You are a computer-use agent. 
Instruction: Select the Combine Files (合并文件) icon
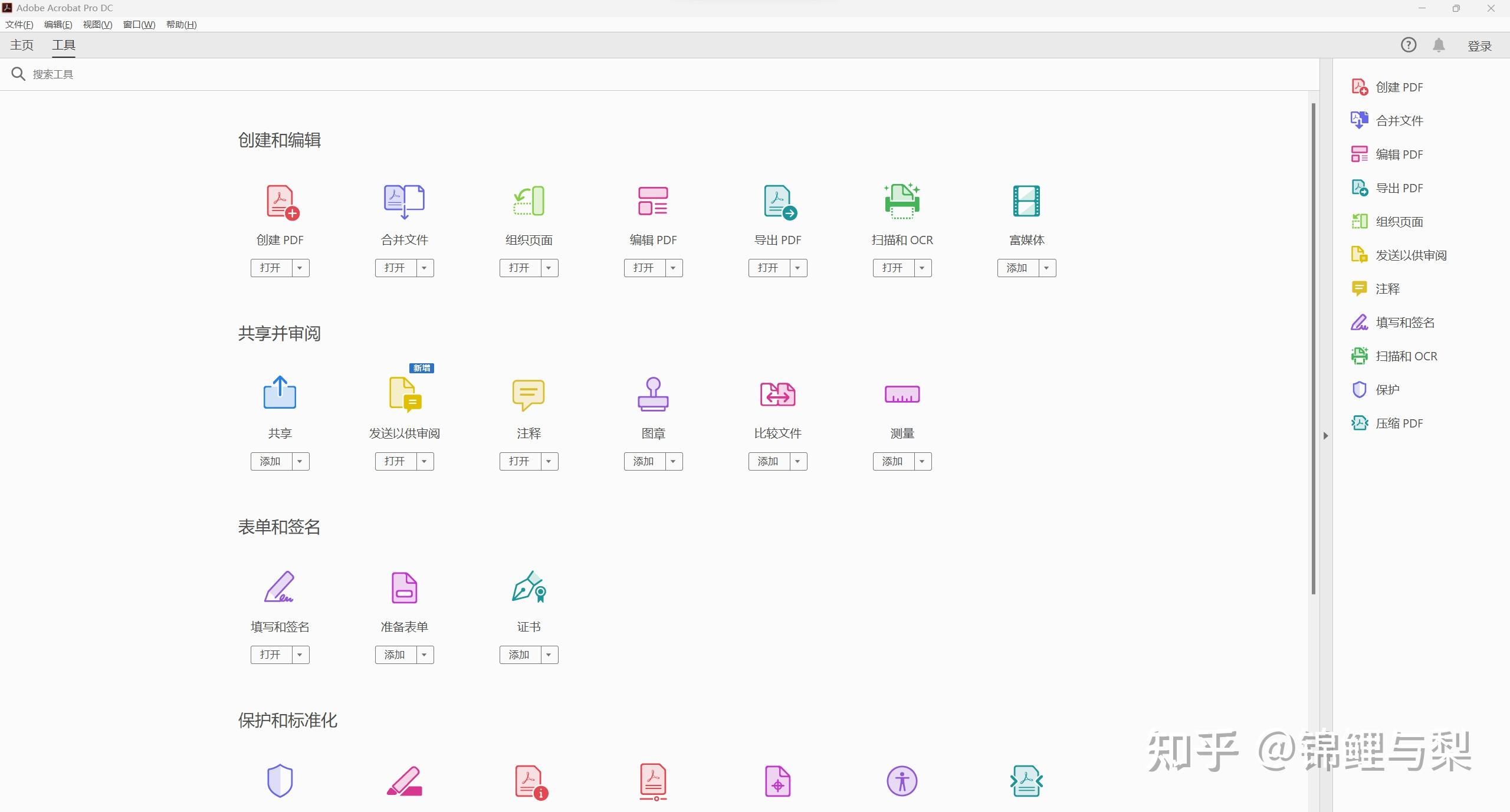pos(404,201)
